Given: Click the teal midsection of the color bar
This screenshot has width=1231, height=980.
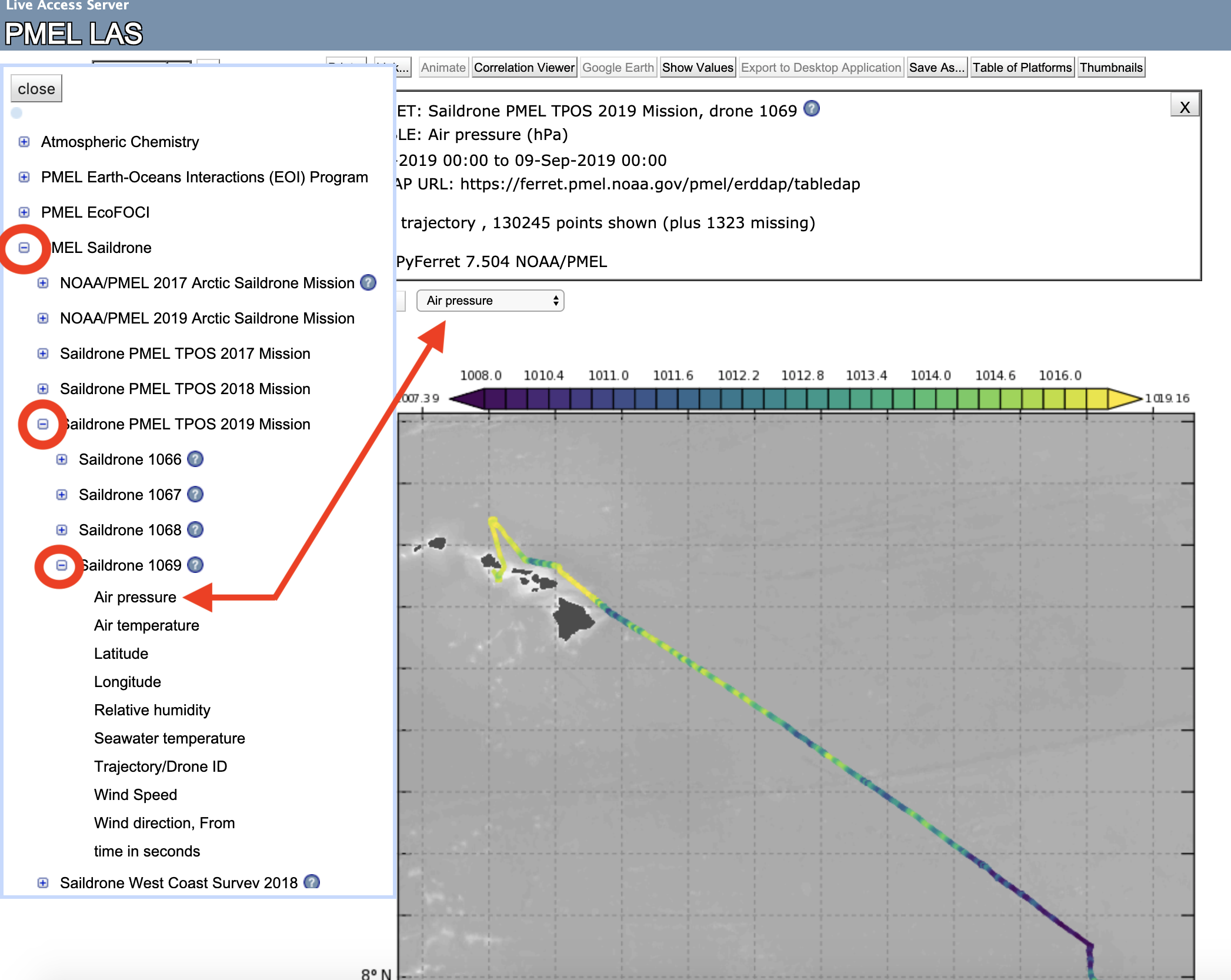Looking at the screenshot, I should coord(797,398).
